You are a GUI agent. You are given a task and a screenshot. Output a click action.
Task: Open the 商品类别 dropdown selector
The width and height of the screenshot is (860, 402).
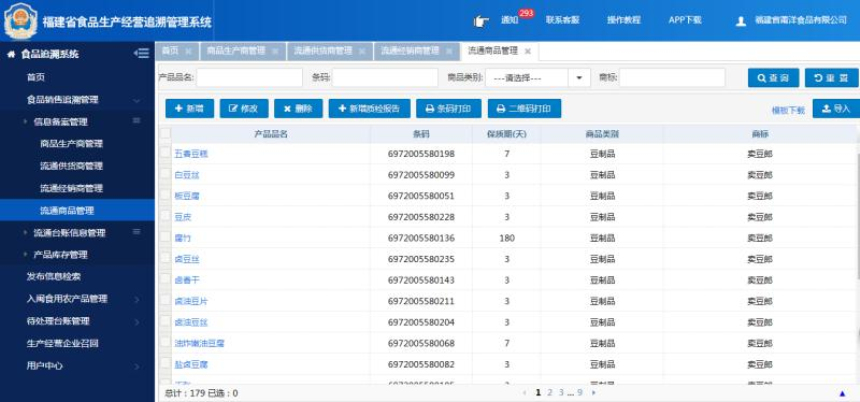537,78
